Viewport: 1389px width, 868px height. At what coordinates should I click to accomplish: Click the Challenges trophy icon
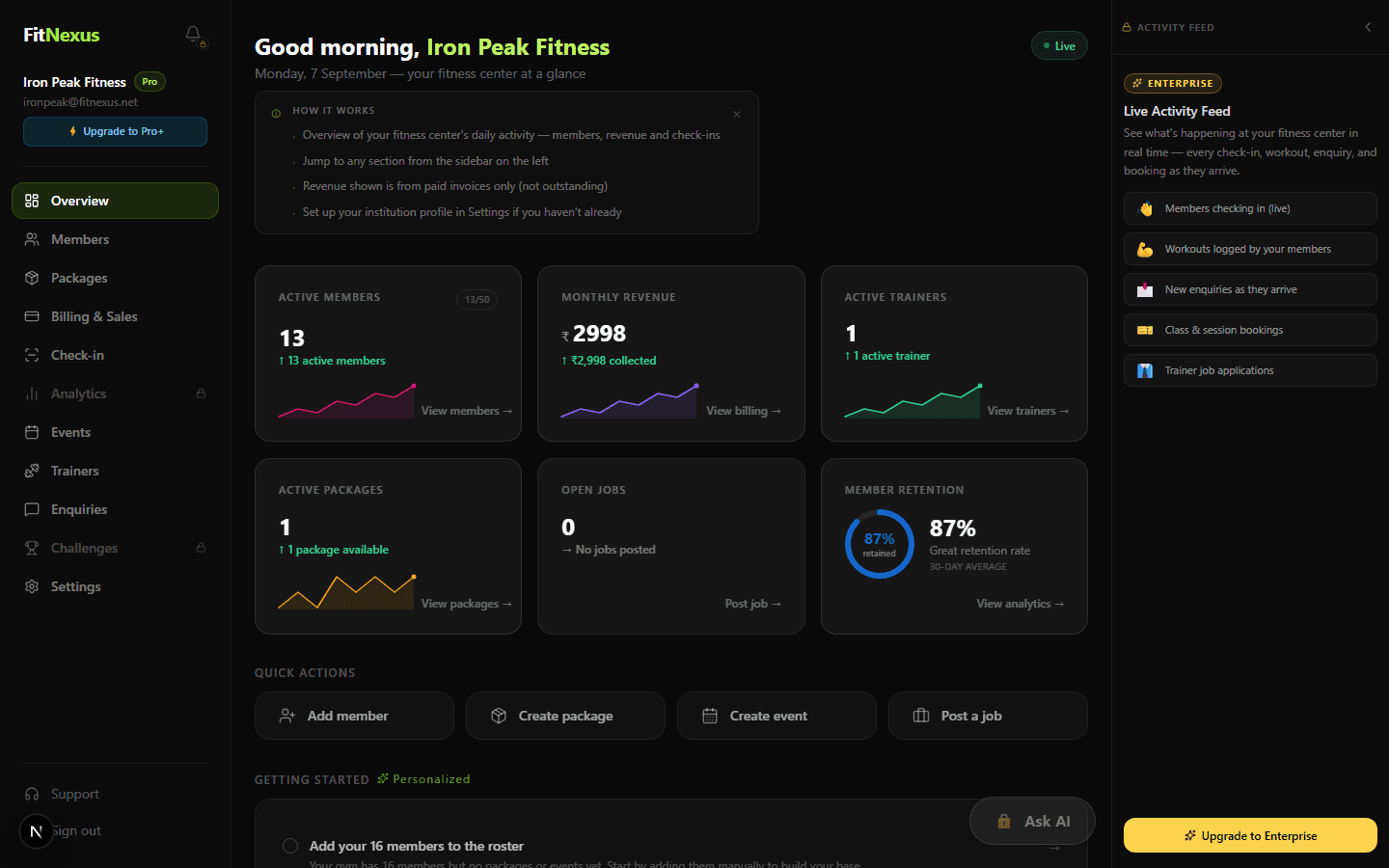(x=32, y=548)
